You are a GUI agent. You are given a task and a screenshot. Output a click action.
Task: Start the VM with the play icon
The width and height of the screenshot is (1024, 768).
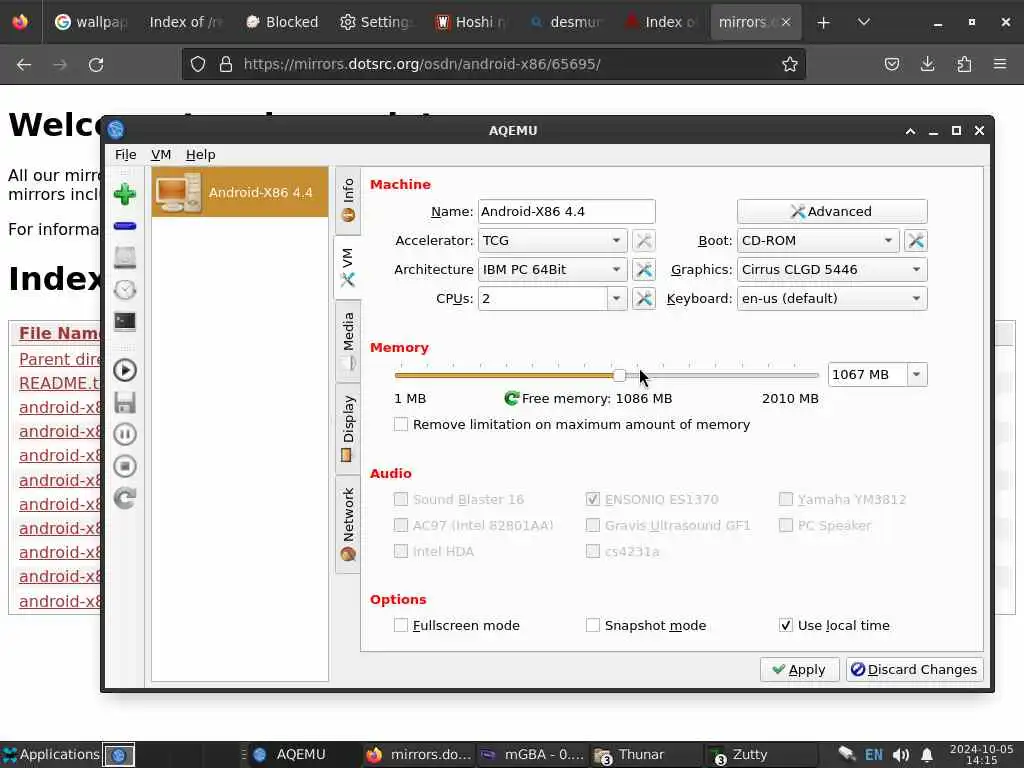[125, 370]
